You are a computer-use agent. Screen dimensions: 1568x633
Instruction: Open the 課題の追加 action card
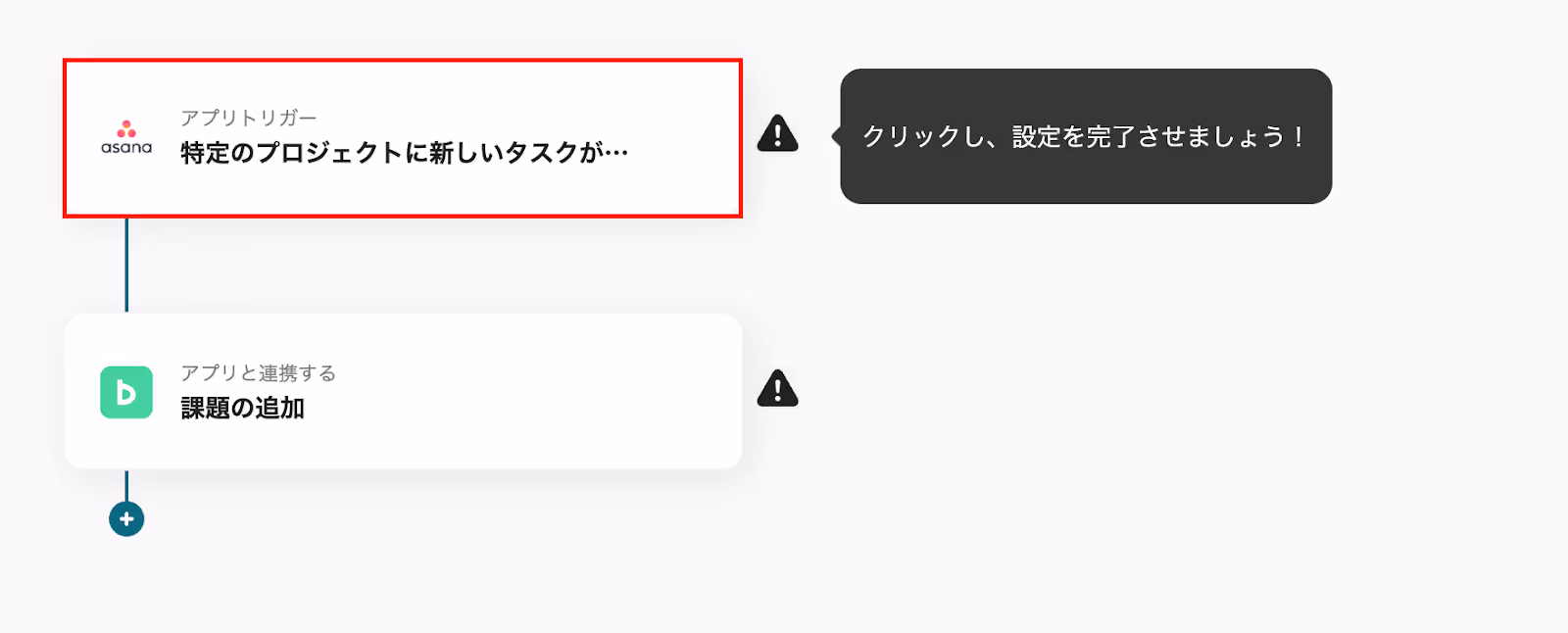[x=403, y=392]
